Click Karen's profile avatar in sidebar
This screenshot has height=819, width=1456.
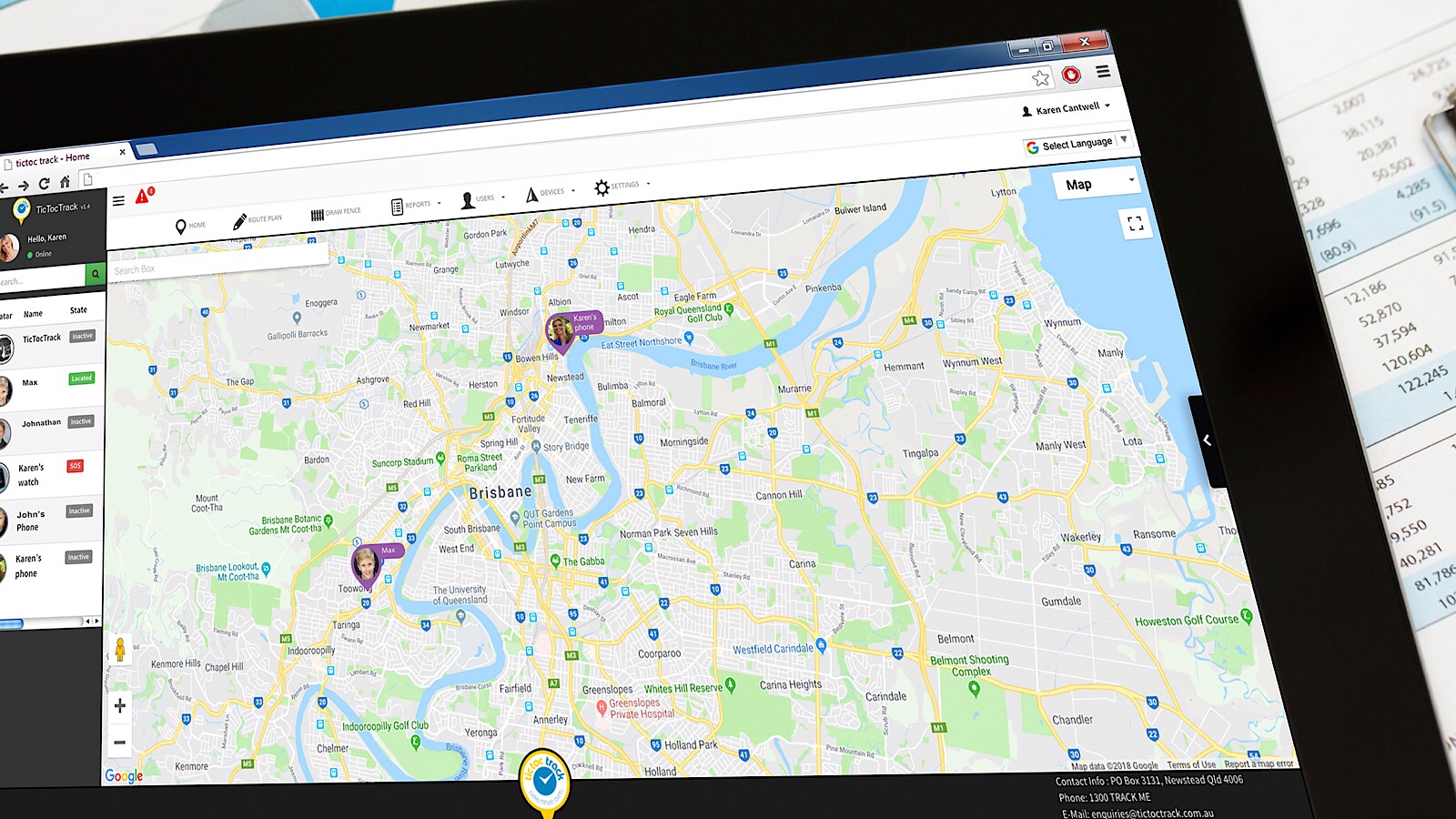coord(8,248)
